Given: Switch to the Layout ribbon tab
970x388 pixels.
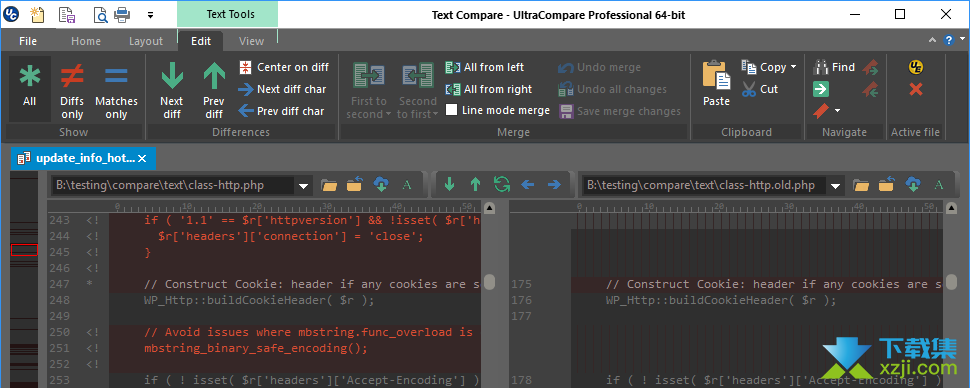Looking at the screenshot, I should point(146,41).
